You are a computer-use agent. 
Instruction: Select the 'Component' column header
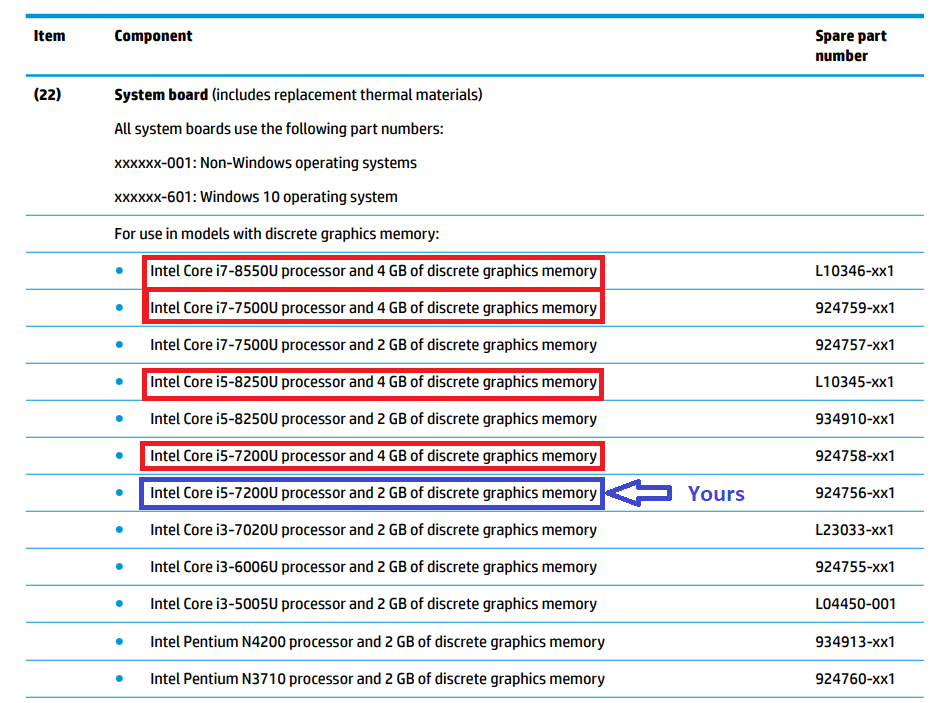[x=153, y=36]
